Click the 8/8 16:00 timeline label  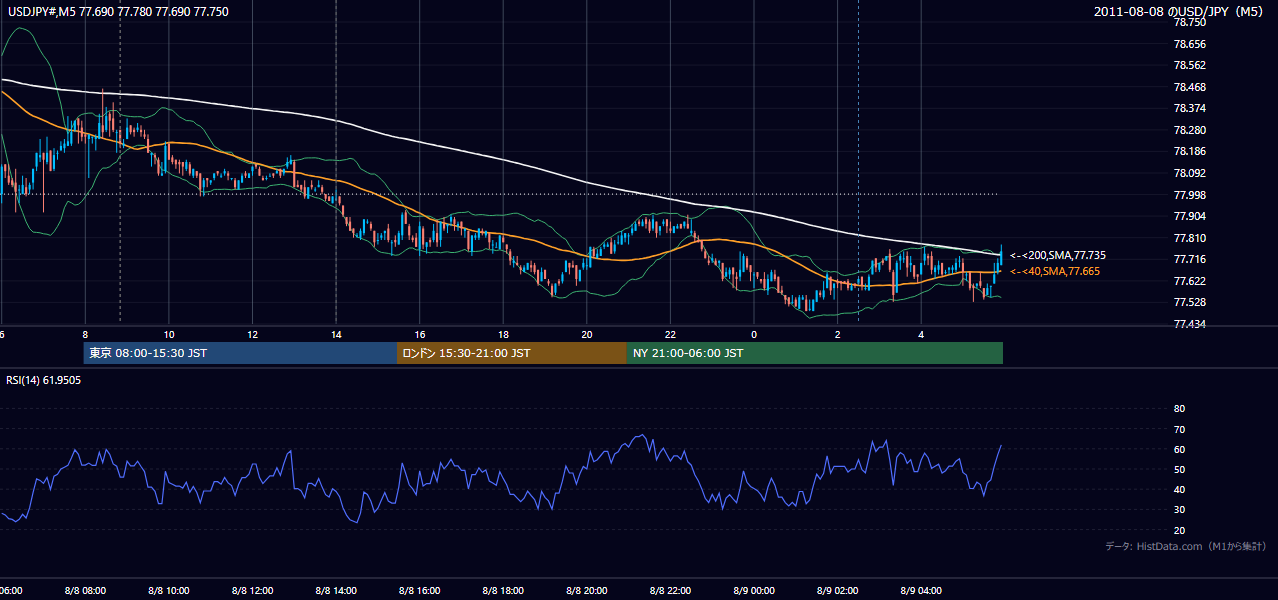click(420, 590)
